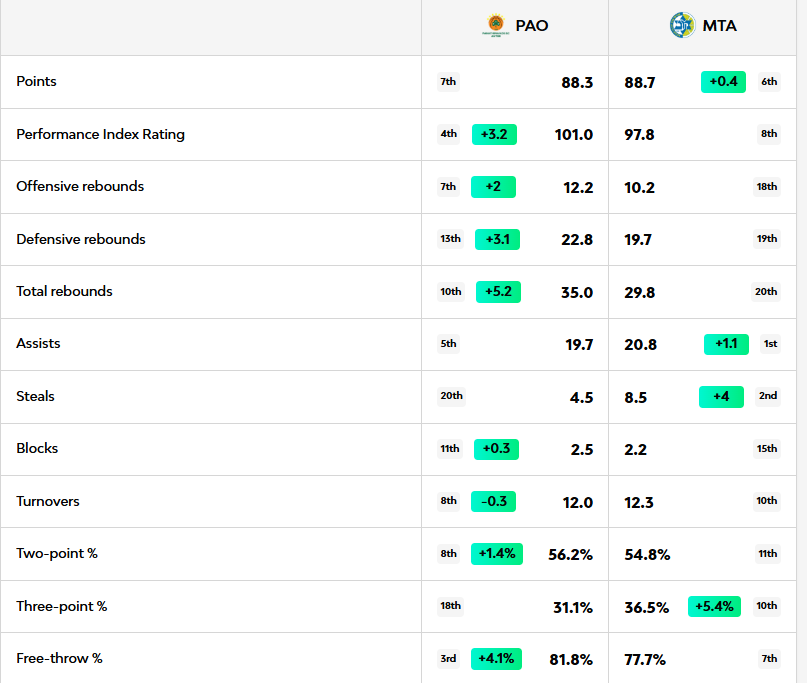The width and height of the screenshot is (807, 683).
Task: Click the -0.3 Turnovers badge
Action: [494, 501]
